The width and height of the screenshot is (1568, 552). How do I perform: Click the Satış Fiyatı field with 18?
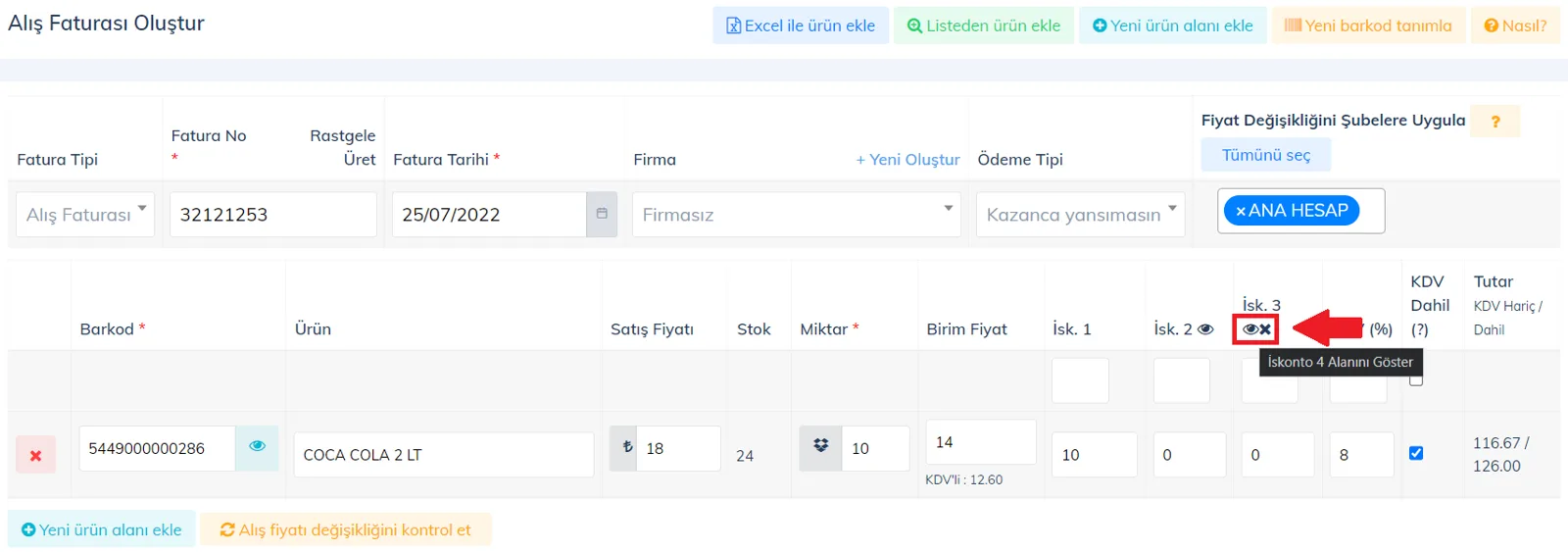678,448
